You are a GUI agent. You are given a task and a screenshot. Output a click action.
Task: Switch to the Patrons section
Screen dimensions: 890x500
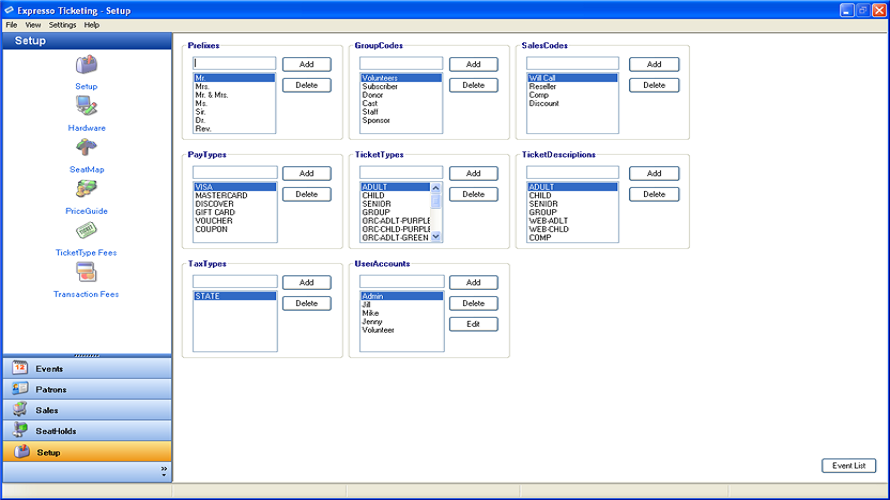87,389
